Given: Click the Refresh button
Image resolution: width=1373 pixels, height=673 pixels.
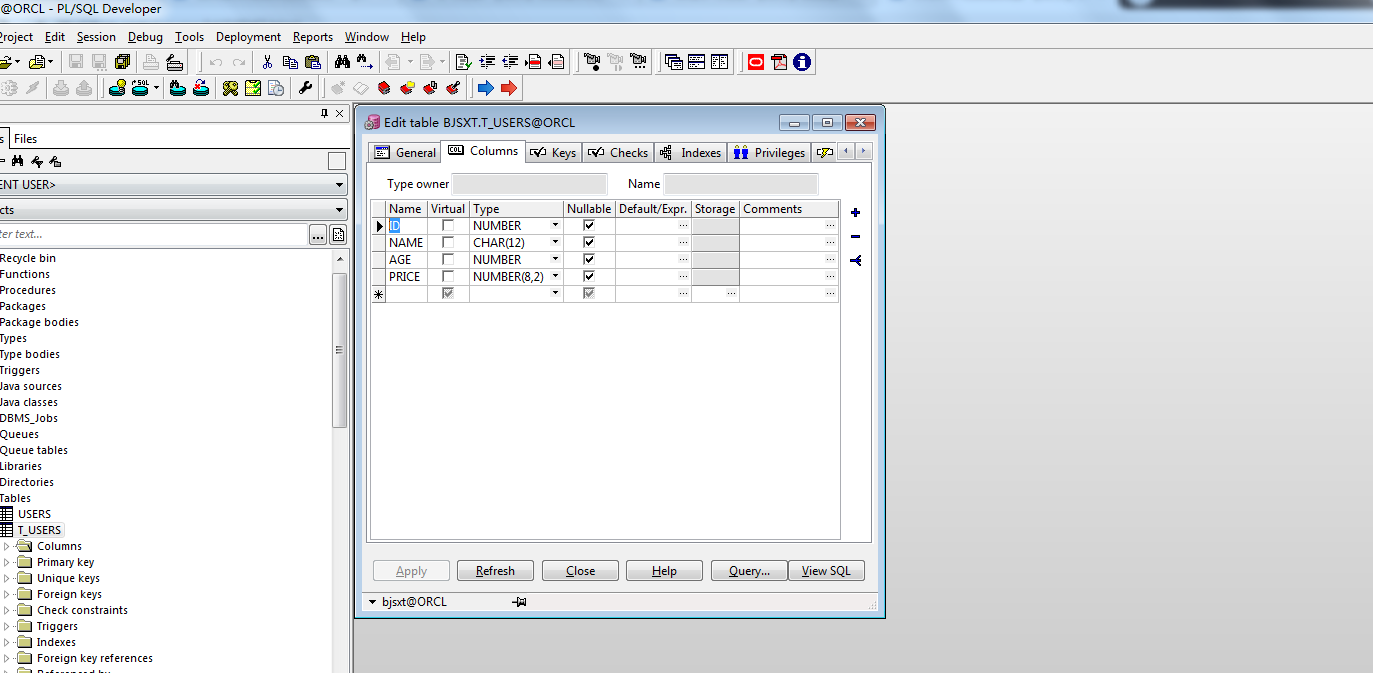Looking at the screenshot, I should coord(495,571).
